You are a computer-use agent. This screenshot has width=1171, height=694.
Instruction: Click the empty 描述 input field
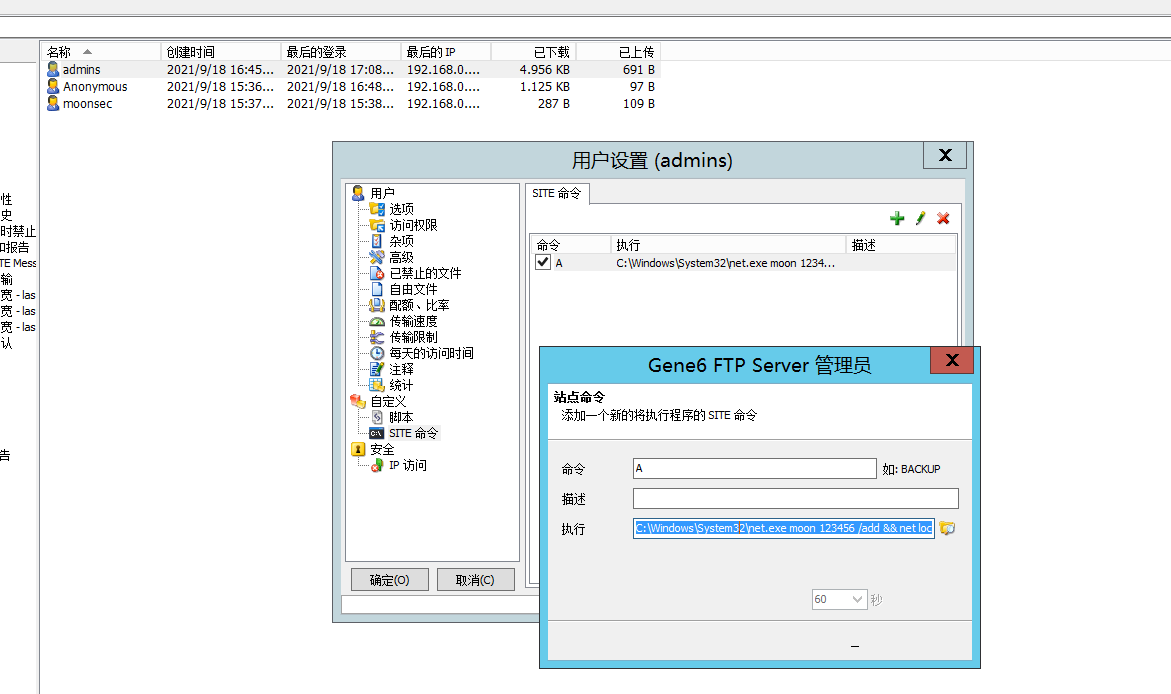pos(795,498)
